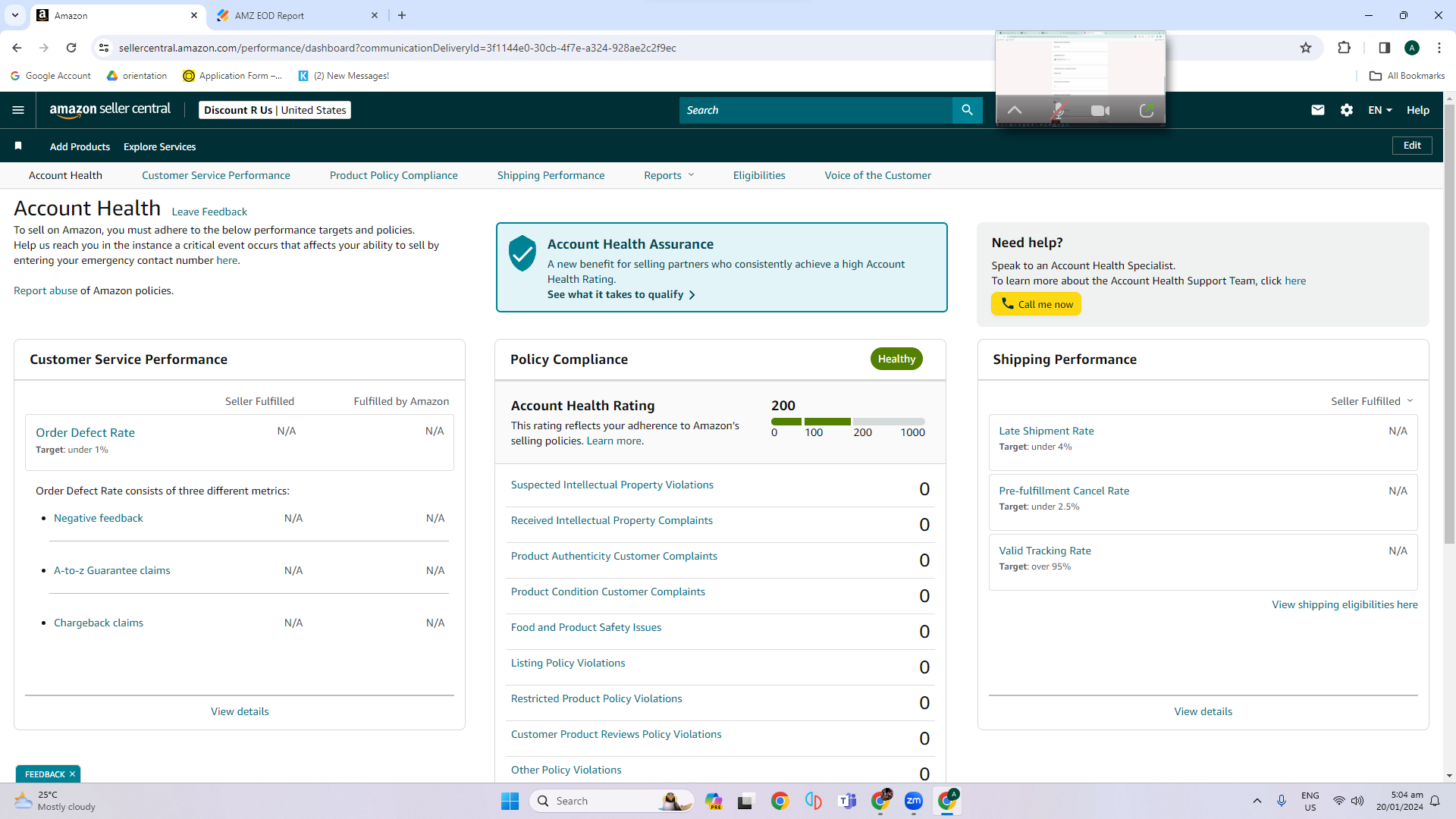Click Add Products in the favorites bar
Viewport: 1456px width, 819px height.
[80, 146]
